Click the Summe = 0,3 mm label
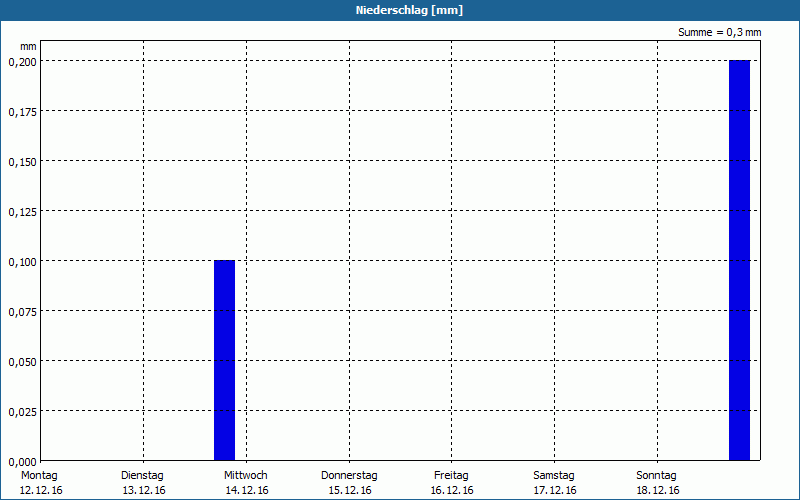800x500 pixels. click(719, 32)
